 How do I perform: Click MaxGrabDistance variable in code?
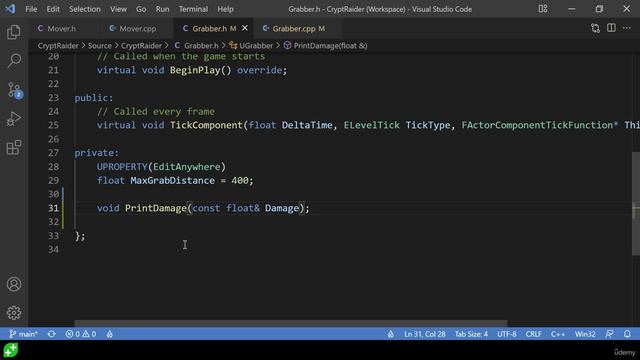pos(172,180)
